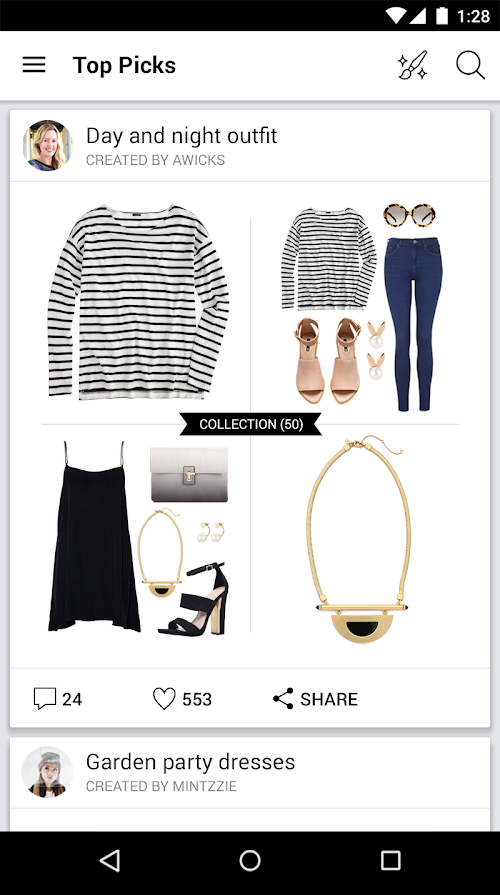Select the large striped long-sleeve shirt image
The height and width of the screenshot is (895, 500).
138,302
